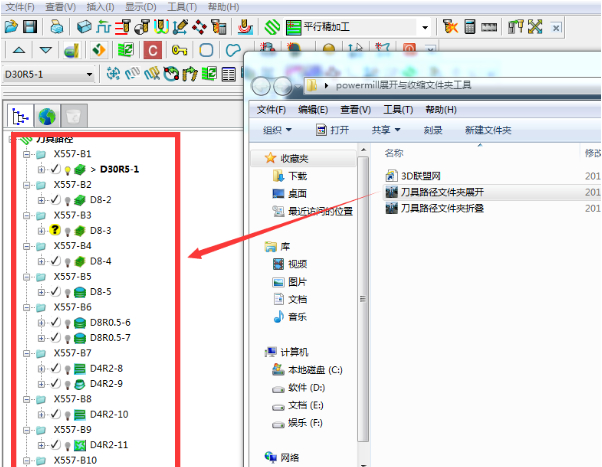Image resolution: width=602 pixels, height=467 pixels.
Task: Click the table list icon beside D30R5-1
Action: [228, 74]
